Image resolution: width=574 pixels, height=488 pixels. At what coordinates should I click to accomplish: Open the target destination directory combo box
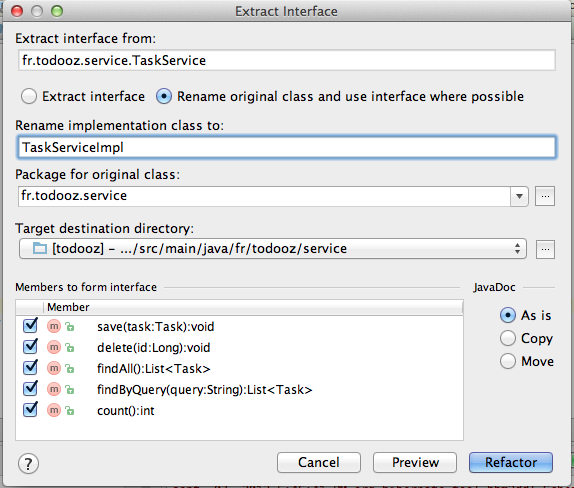coord(273,249)
